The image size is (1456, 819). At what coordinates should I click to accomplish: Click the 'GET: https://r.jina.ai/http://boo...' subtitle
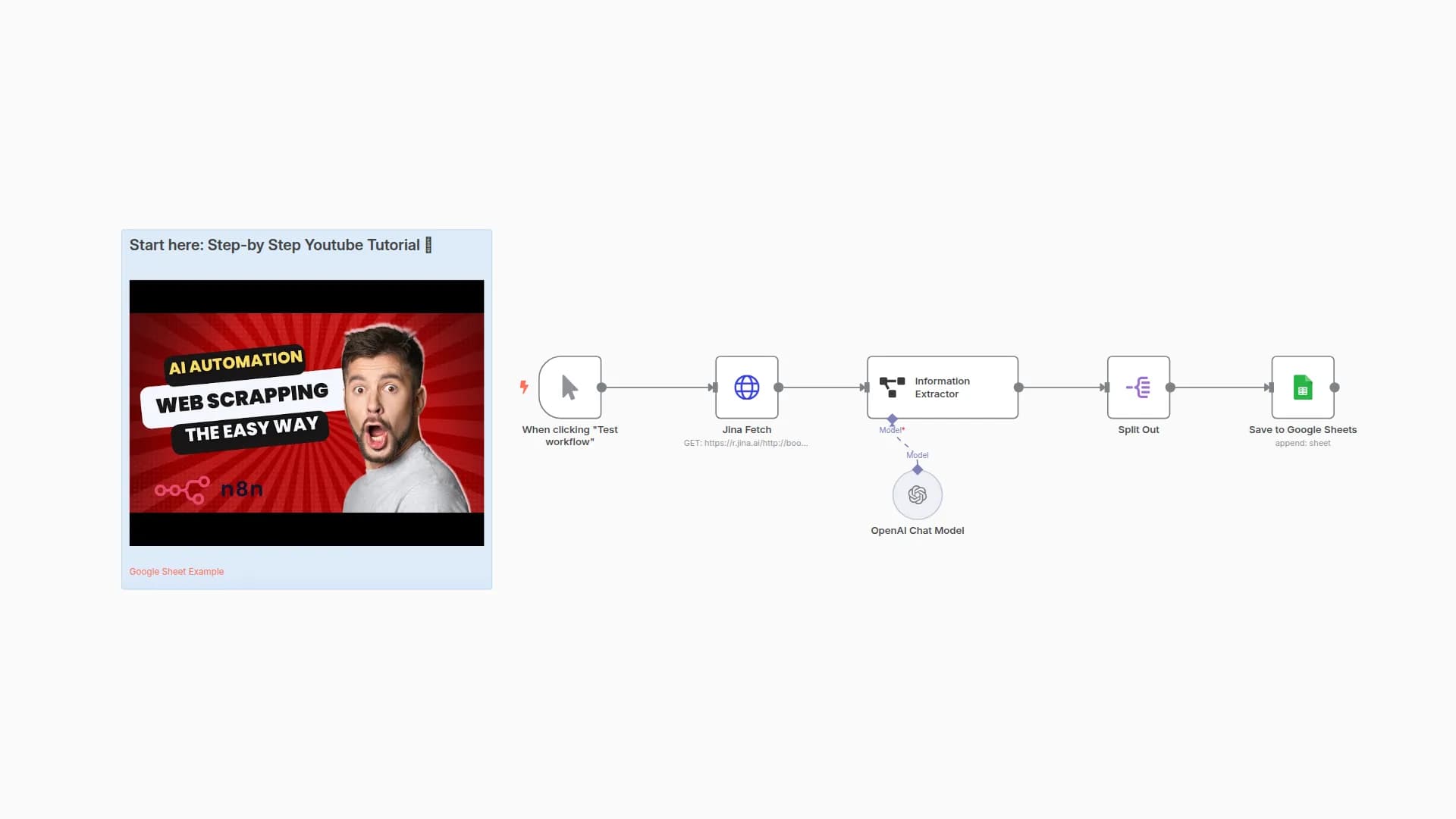(745, 443)
